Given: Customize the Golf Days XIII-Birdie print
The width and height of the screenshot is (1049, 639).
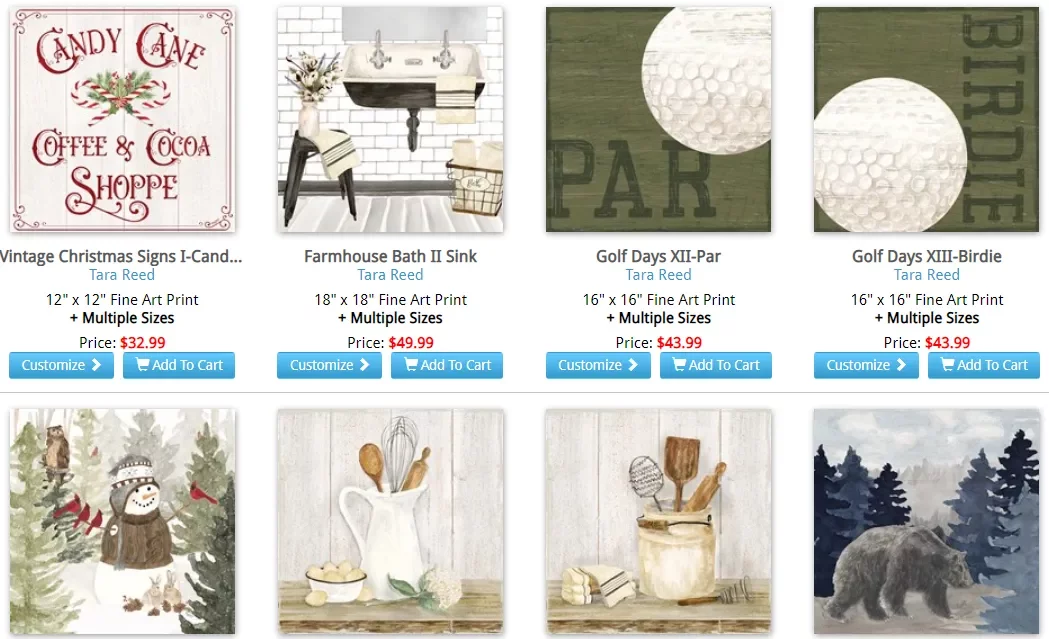Looking at the screenshot, I should click(866, 365).
